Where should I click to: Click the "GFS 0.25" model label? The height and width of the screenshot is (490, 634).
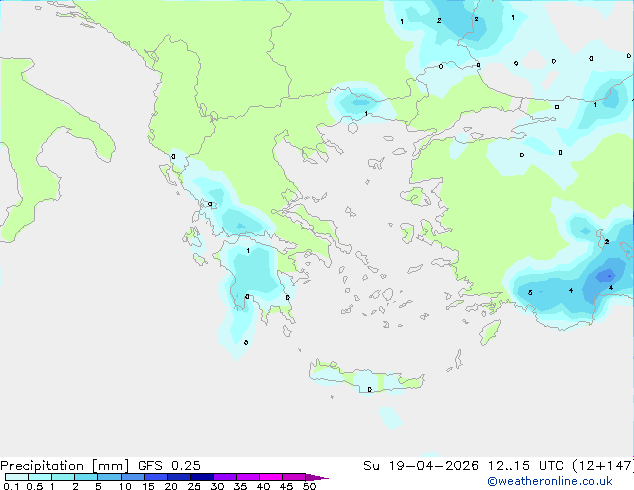[169, 466]
